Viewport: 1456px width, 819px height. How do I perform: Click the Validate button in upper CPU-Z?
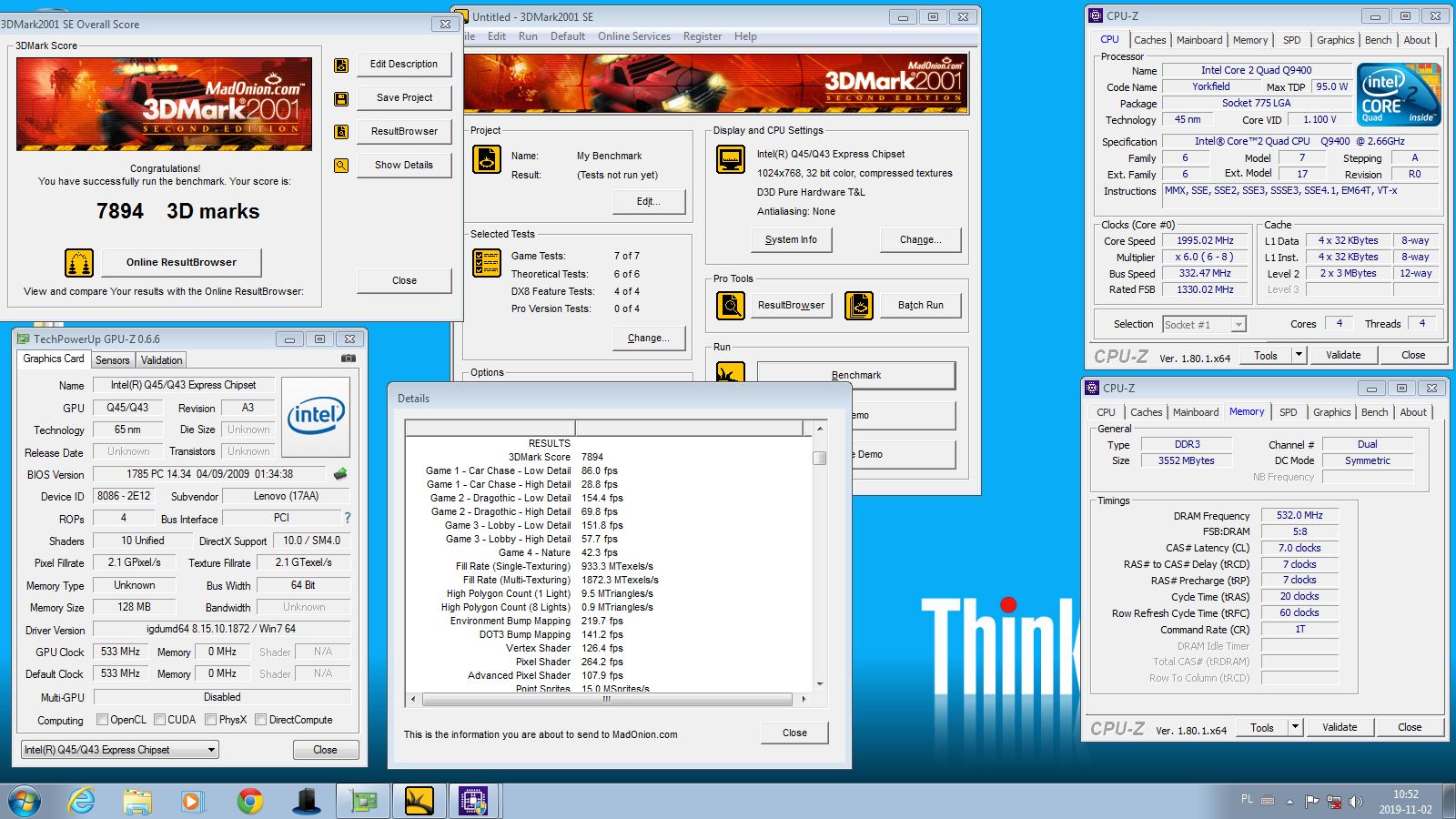pos(1343,355)
